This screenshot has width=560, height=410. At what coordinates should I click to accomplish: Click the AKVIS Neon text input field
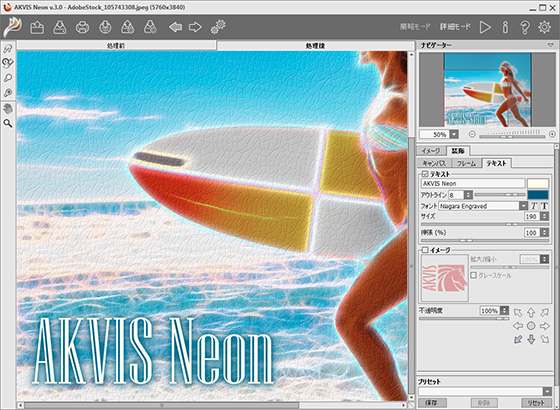coord(473,183)
